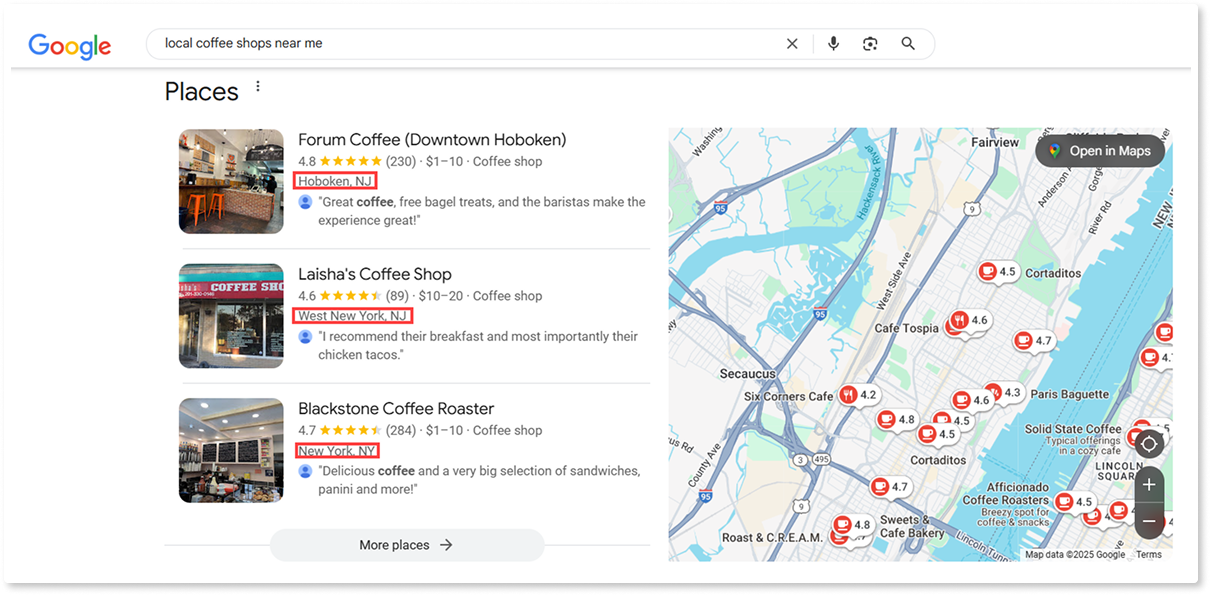Select the 4.8 pin near Sweets & Cafe Bakery

click(x=853, y=524)
